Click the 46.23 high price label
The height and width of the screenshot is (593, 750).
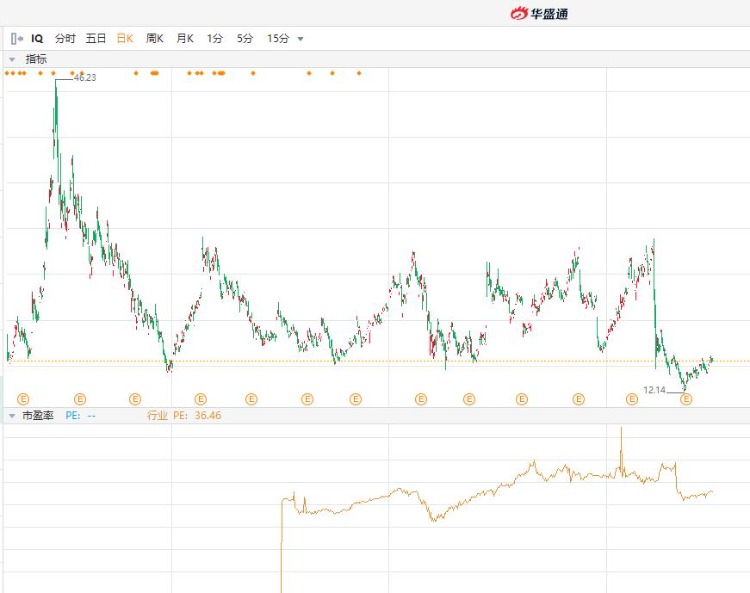pos(85,77)
